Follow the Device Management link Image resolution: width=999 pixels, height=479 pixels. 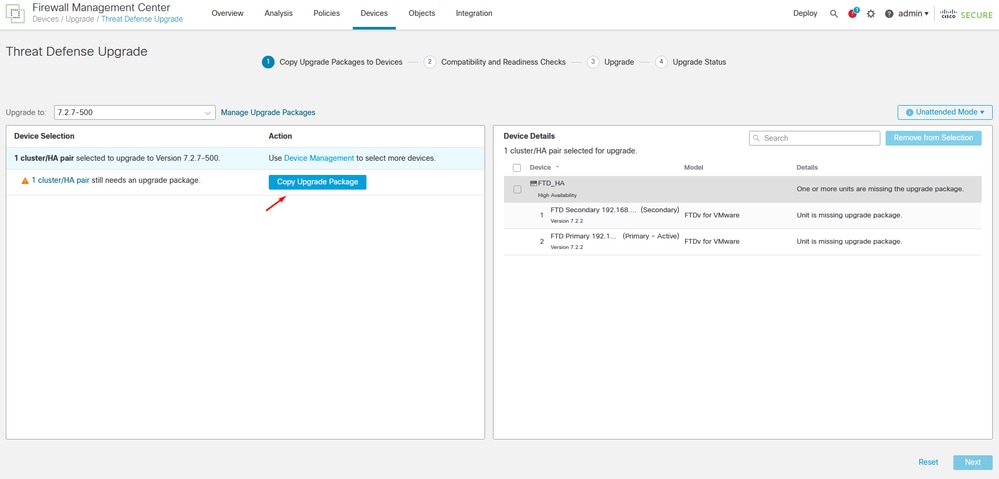[319, 158]
